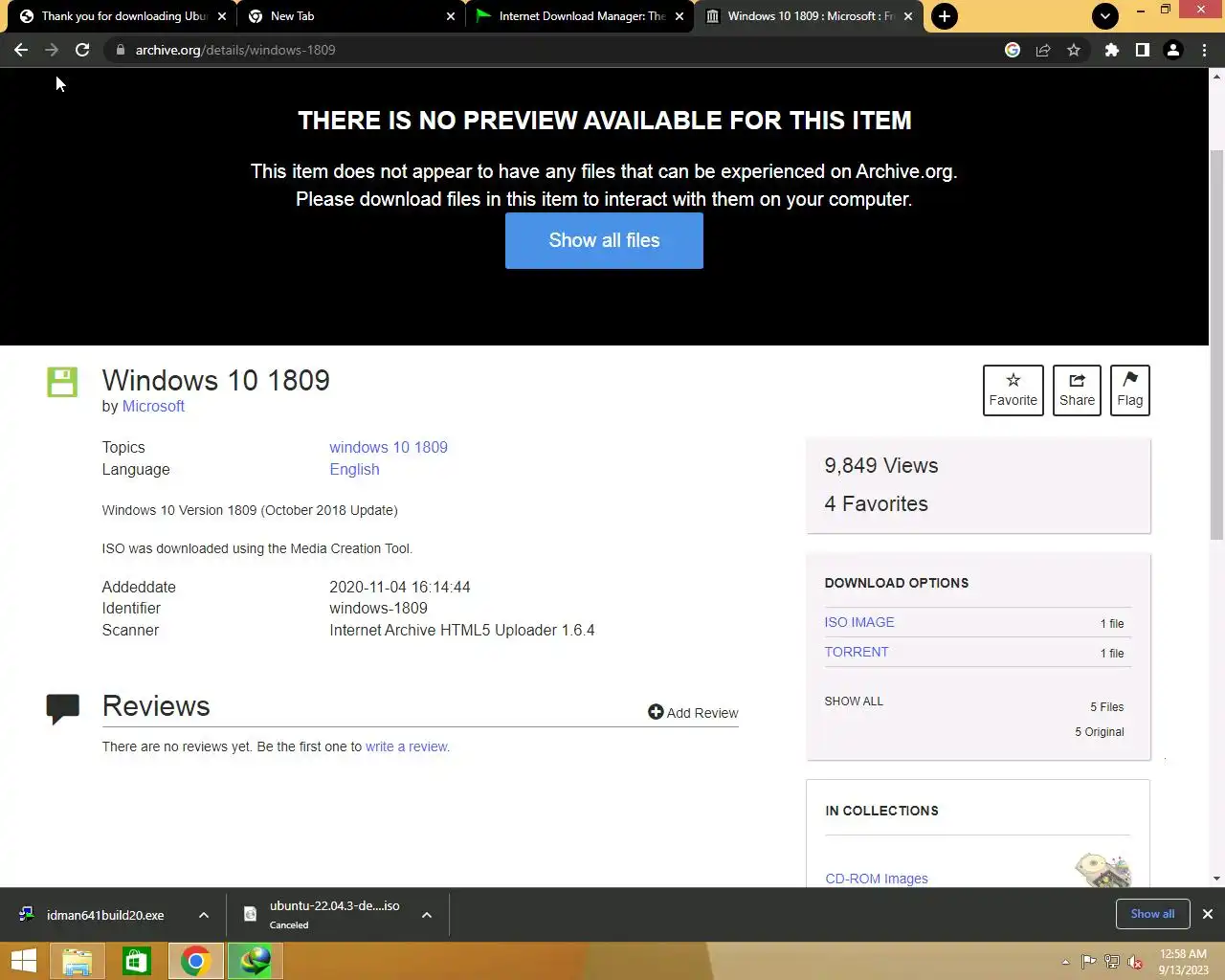Click the browser forward arrow

52,50
